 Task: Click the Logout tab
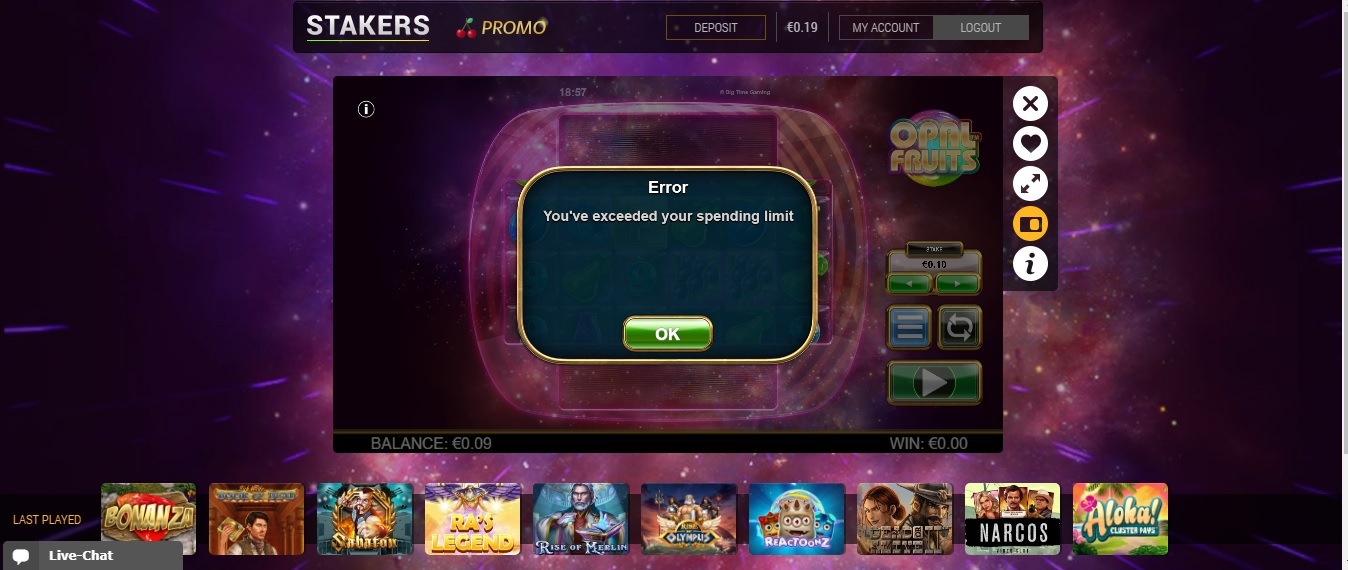pyautogui.click(x=980, y=28)
